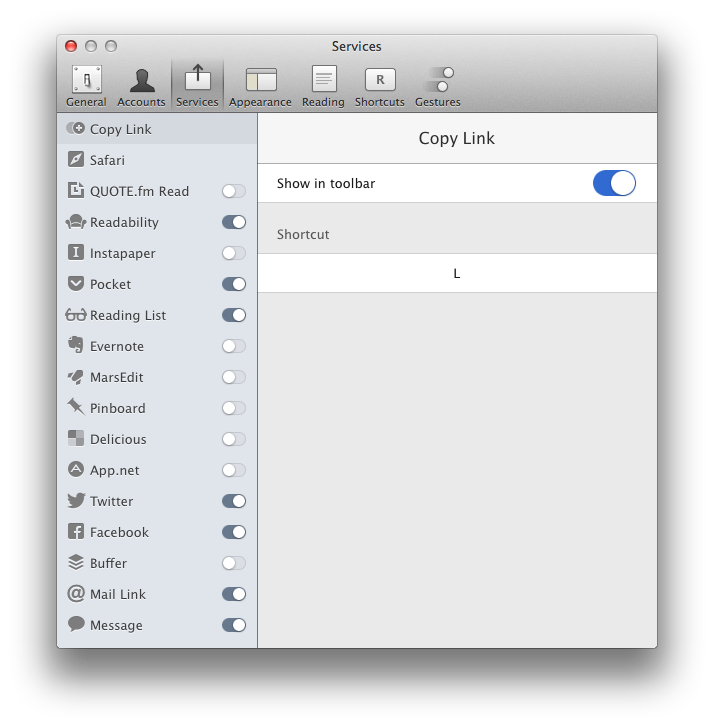Open the Gestures switches icon
The height and width of the screenshot is (727, 714).
pos(439,79)
